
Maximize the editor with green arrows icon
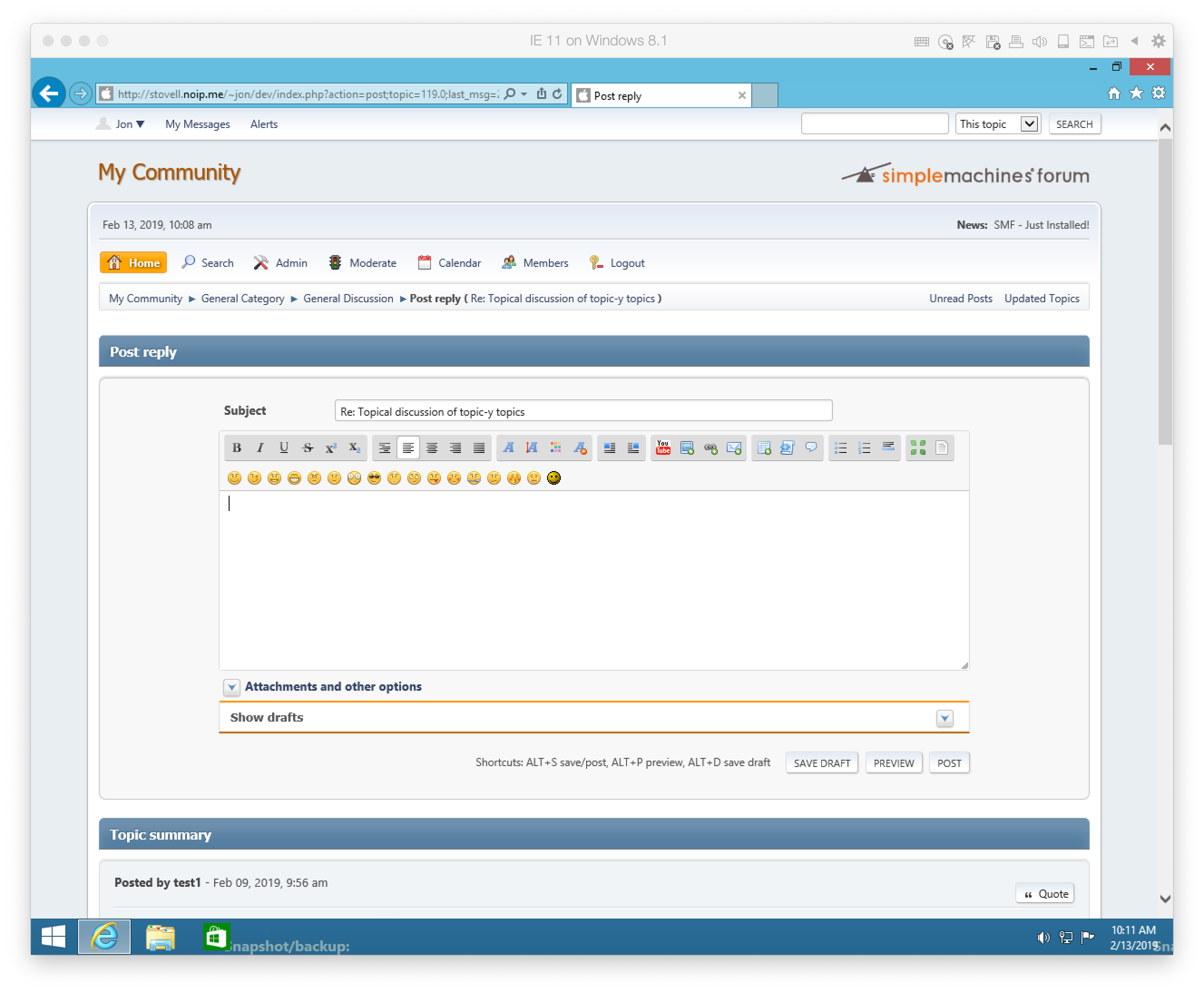[x=918, y=447]
